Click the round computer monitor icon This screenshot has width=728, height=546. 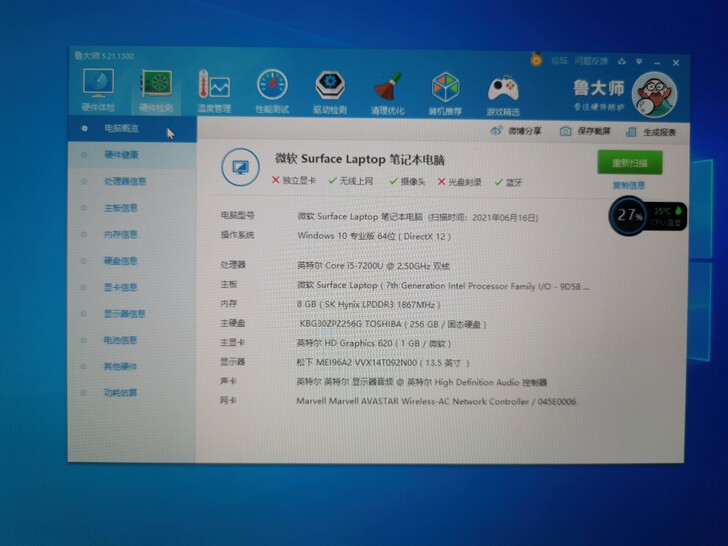tap(240, 167)
